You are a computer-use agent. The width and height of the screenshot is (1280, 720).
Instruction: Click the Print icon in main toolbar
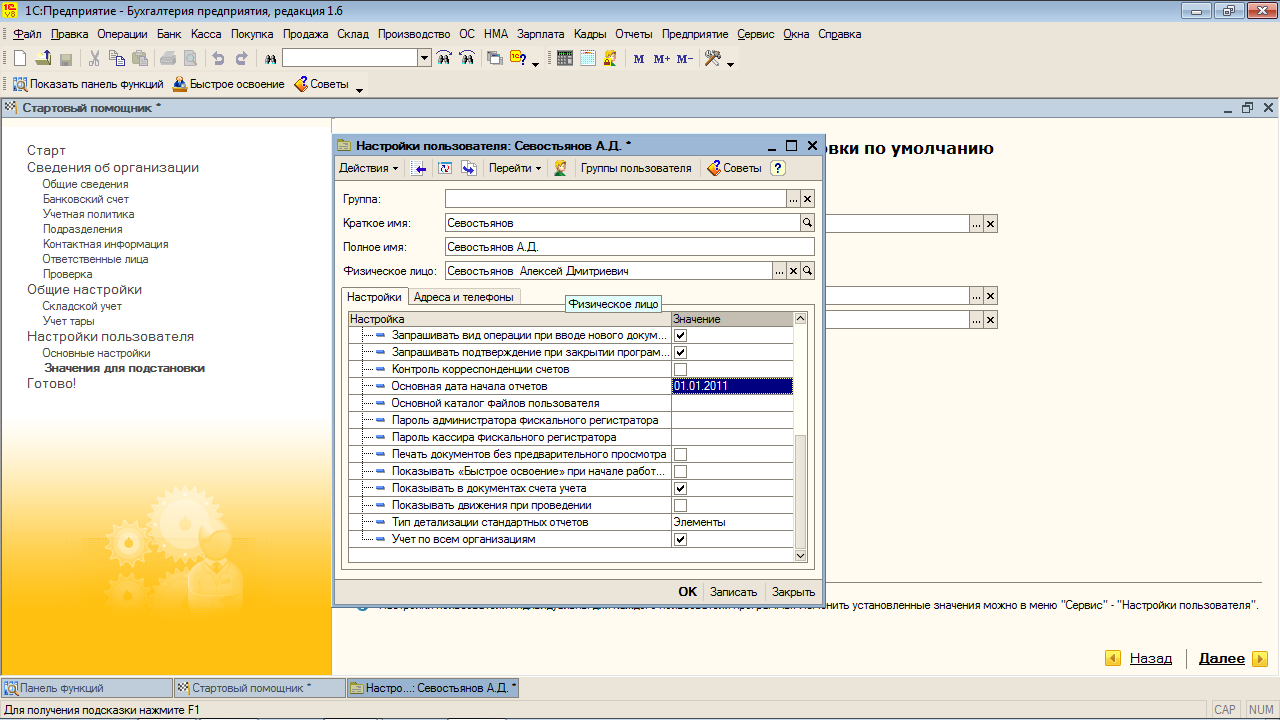(168, 59)
